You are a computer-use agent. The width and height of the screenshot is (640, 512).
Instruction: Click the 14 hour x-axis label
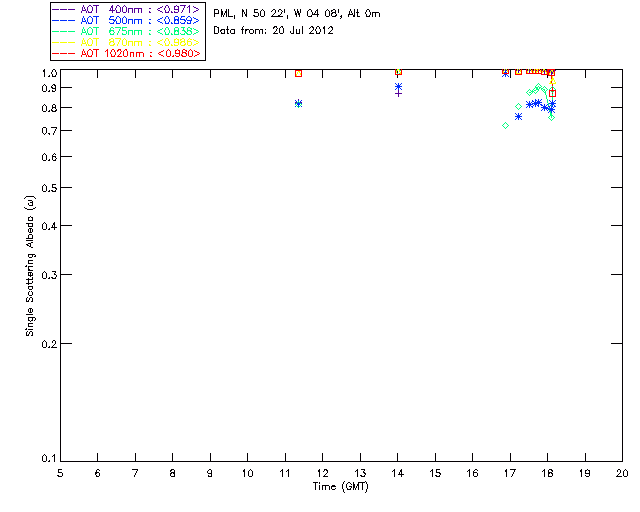(x=398, y=474)
